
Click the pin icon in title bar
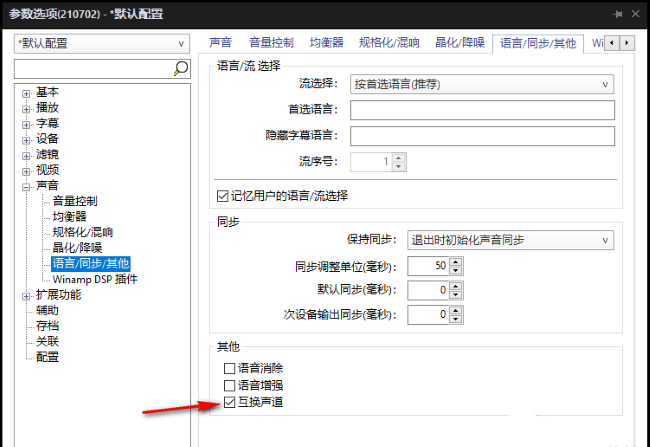[618, 14]
